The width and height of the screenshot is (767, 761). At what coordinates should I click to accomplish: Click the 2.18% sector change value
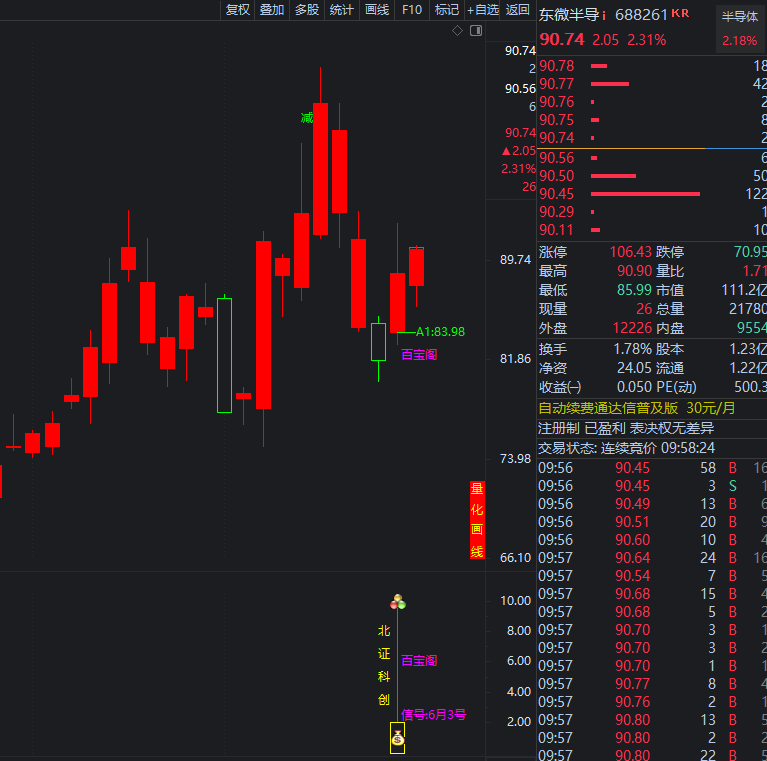pos(739,41)
